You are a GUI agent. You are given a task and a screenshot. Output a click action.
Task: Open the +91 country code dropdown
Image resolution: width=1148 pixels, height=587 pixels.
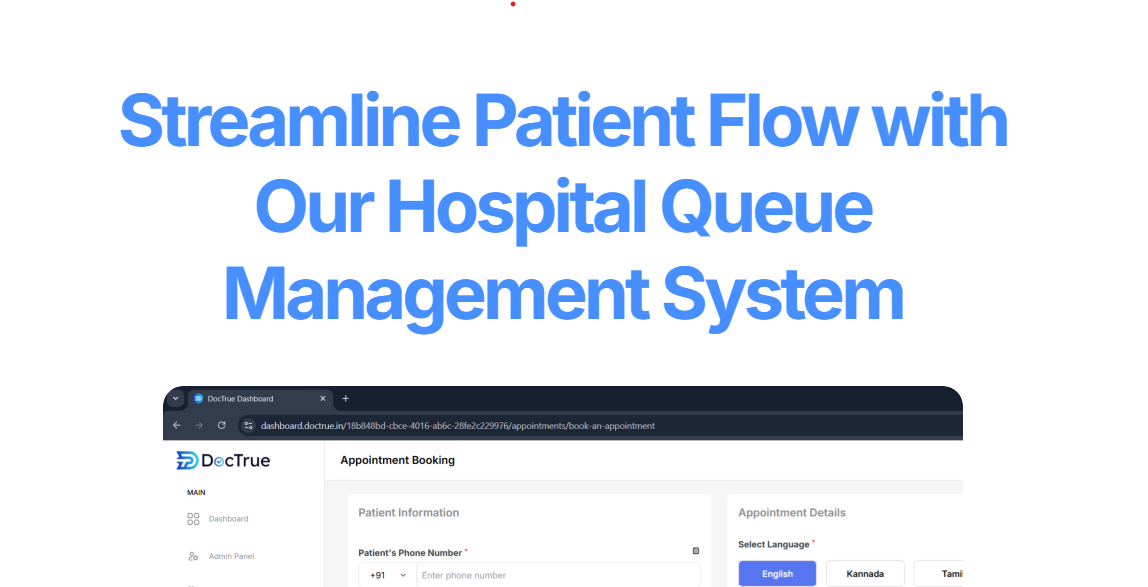point(387,575)
